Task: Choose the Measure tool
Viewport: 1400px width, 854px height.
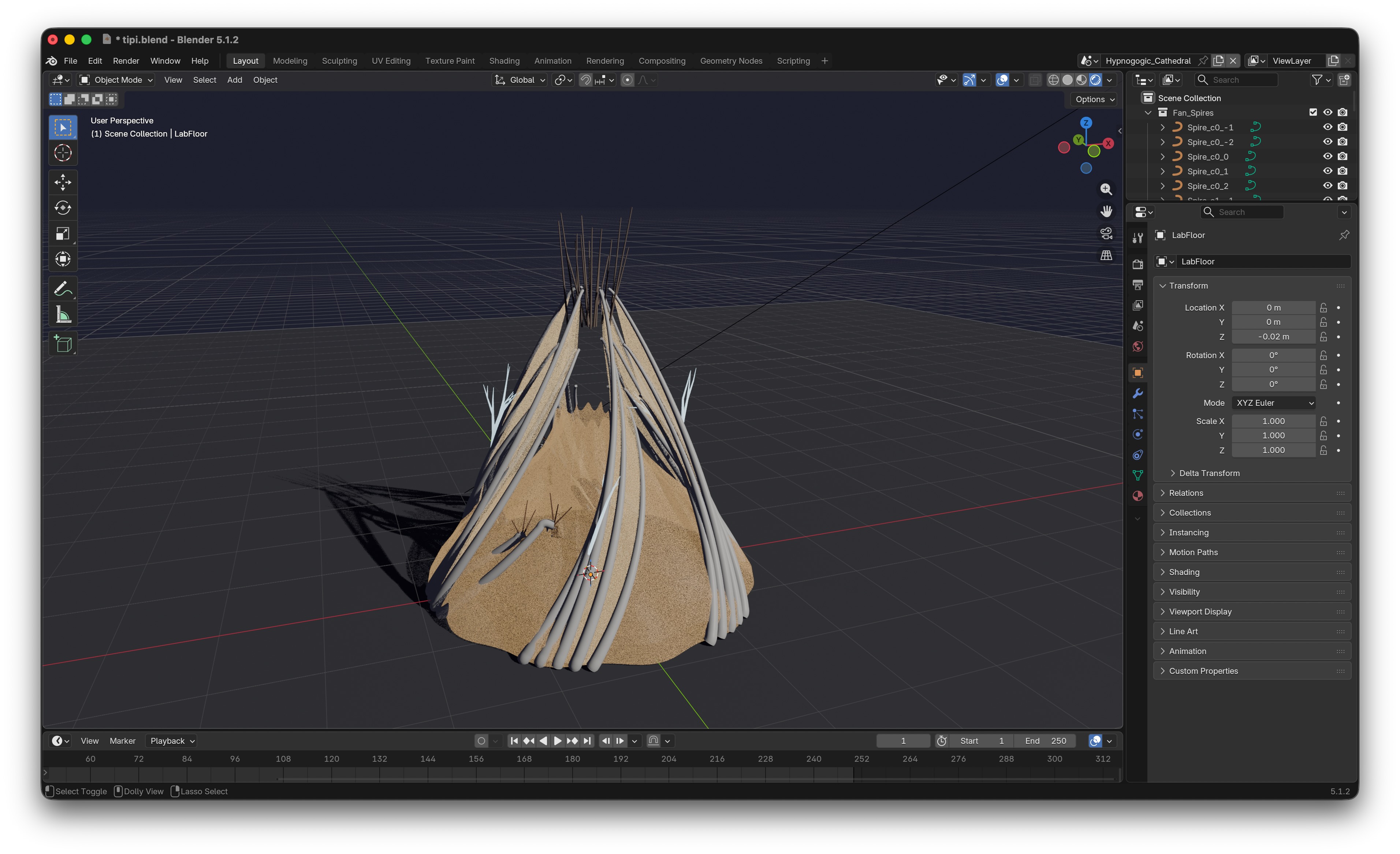Action: pyautogui.click(x=63, y=314)
